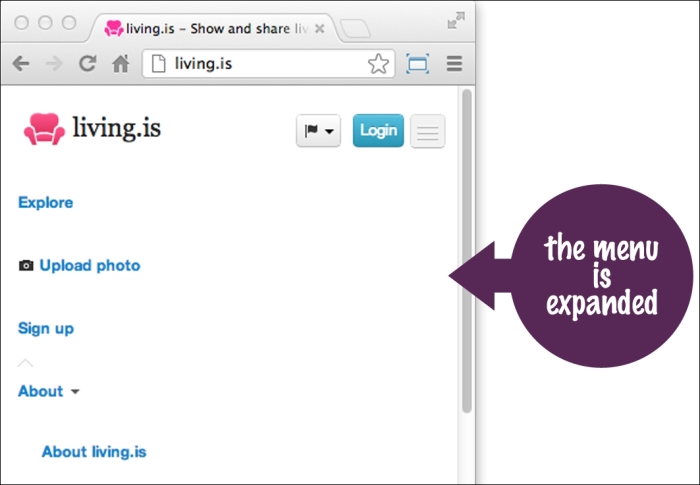Open a new tab next to living.is
The width and height of the screenshot is (700, 485).
[355, 29]
